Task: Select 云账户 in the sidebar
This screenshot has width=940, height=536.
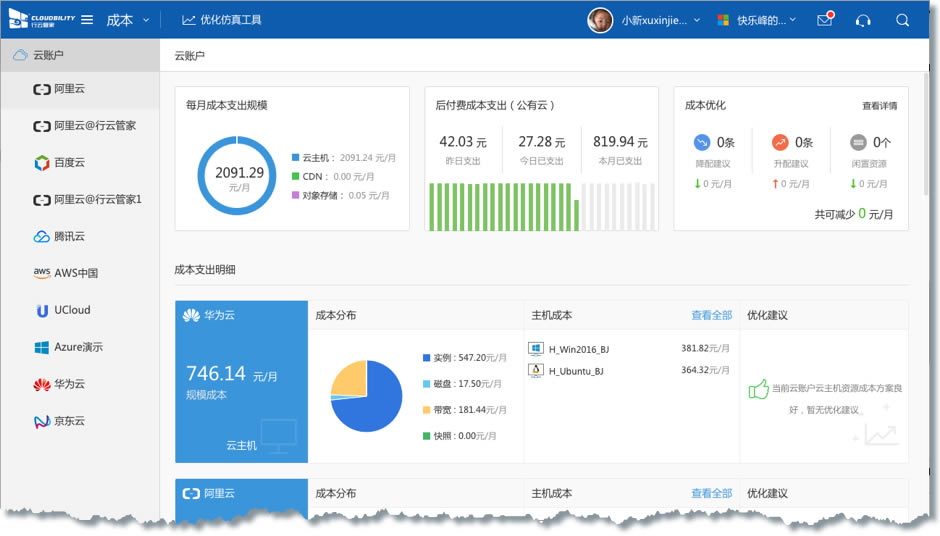Action: tap(80, 55)
